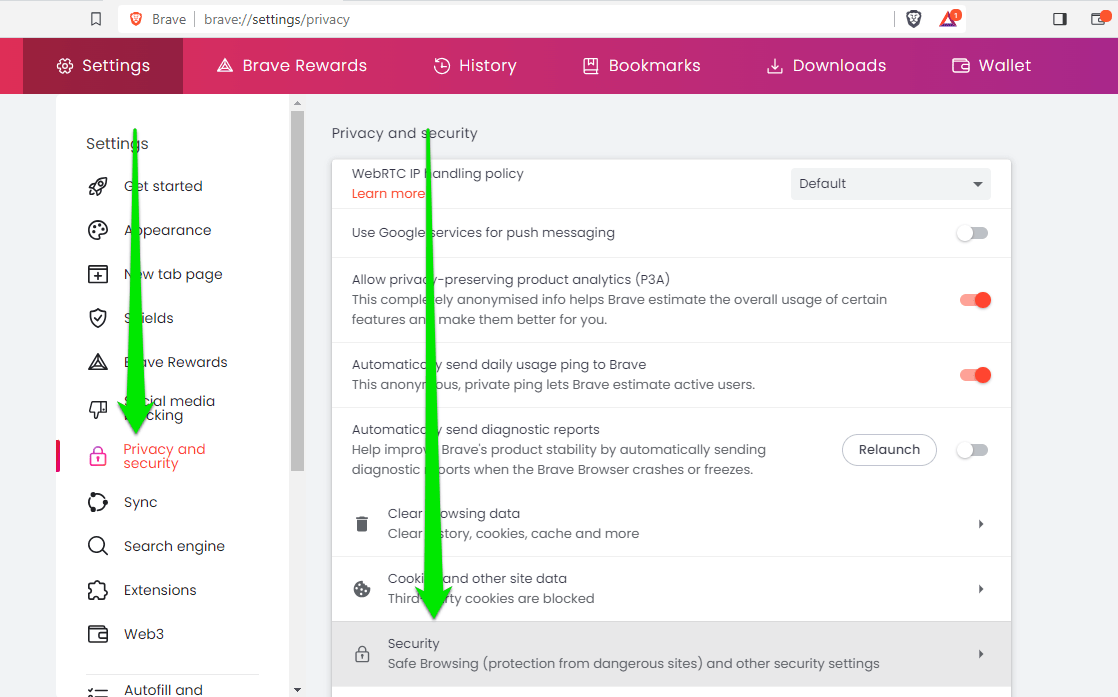Switch to the Settings tab
Screen dimensions: 1118x697
tap(103, 66)
